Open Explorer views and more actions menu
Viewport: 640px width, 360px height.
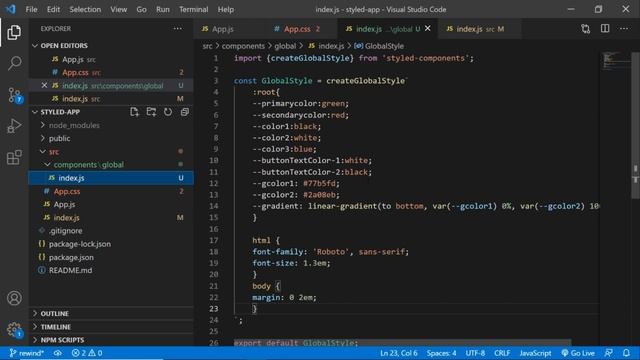178,29
